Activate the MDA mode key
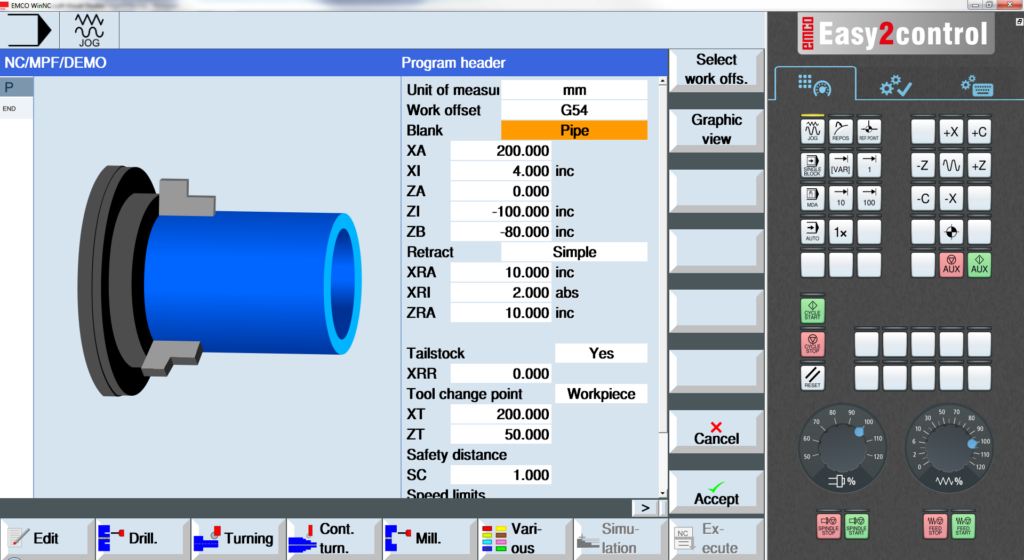The height and width of the screenshot is (560, 1024). click(812, 198)
